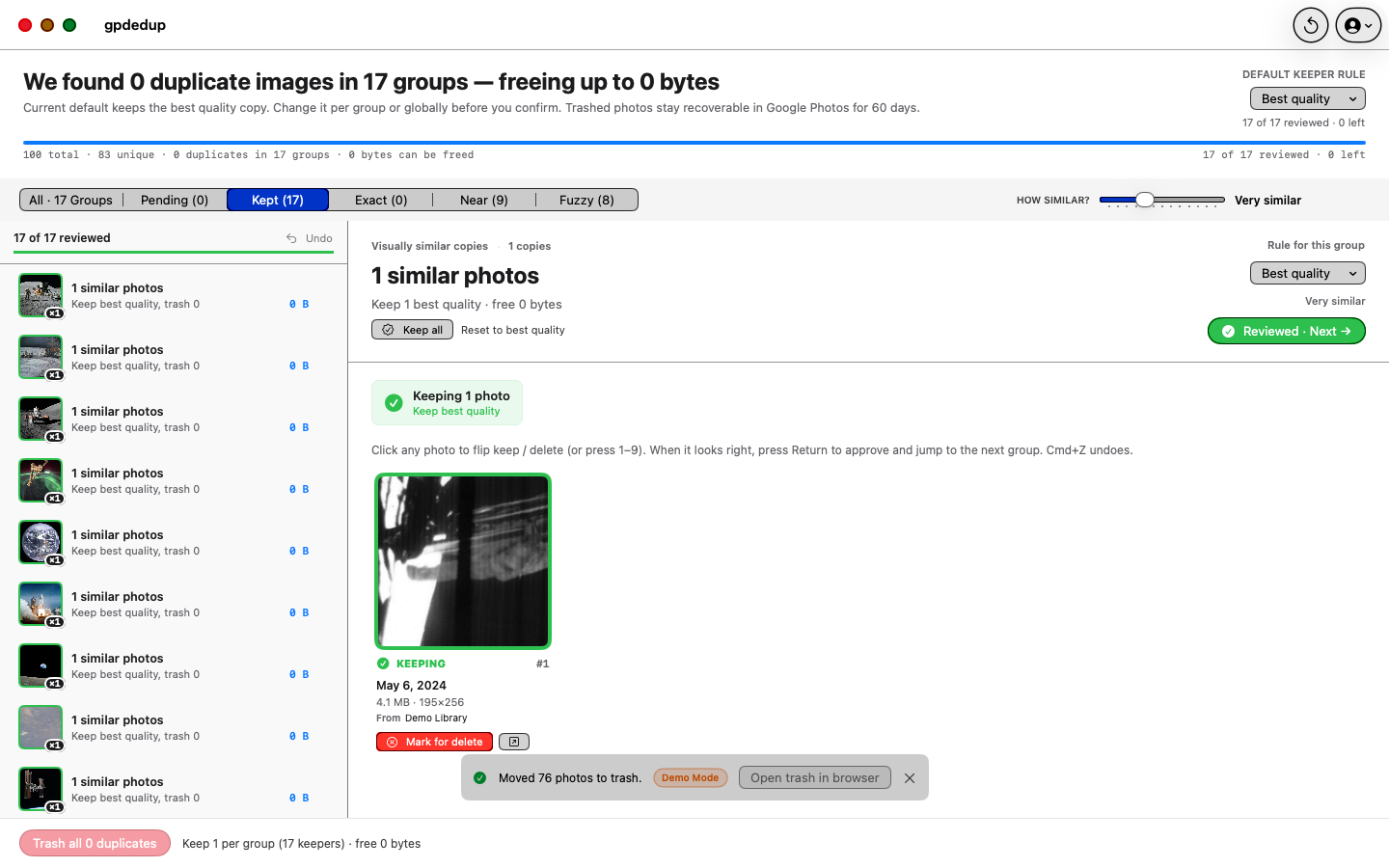Click the green sidebar reviewed progress bar
Viewport: 1389px width, 868px height.
coord(174,253)
